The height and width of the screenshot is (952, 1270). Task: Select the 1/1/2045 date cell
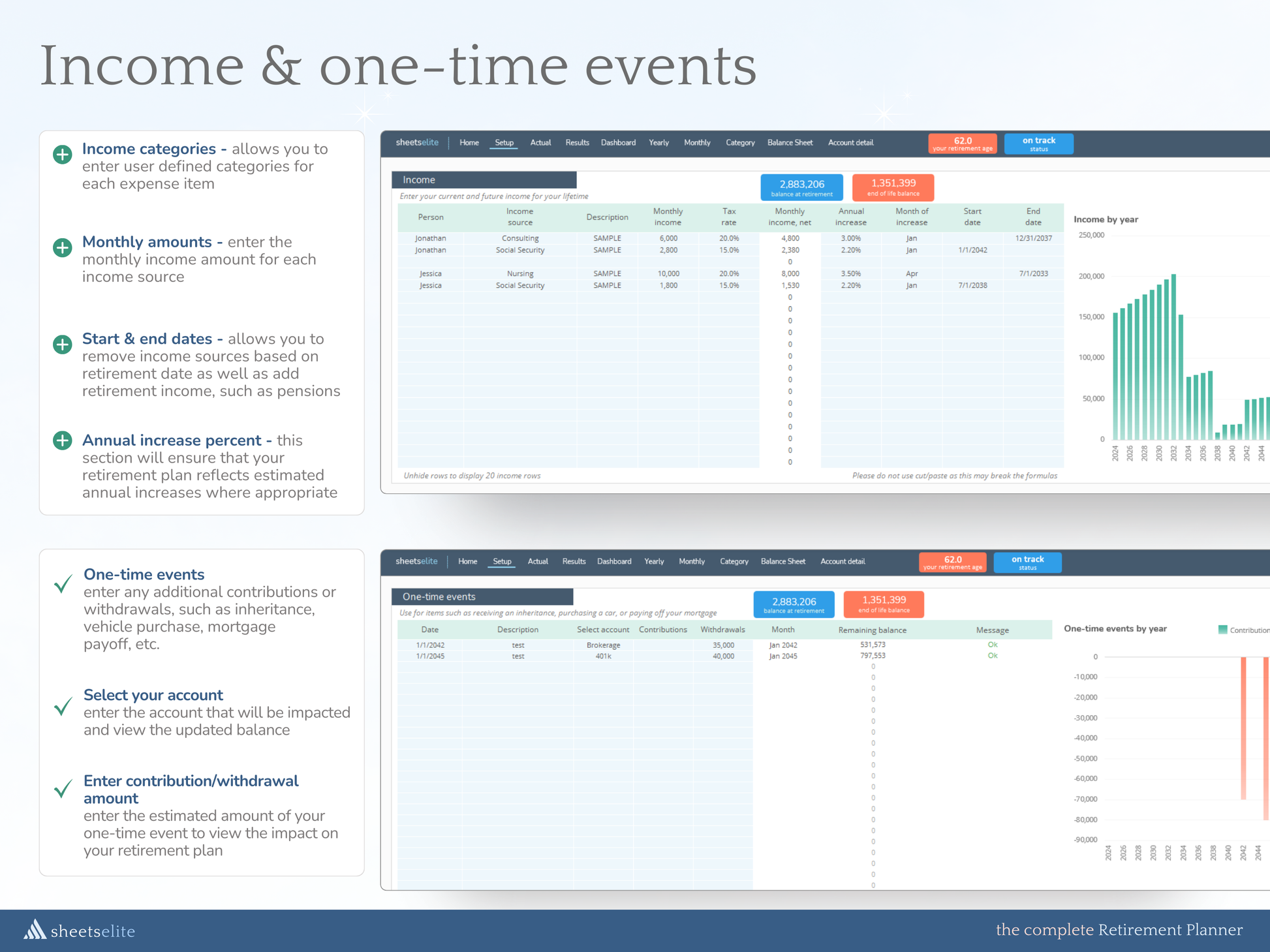[x=430, y=656]
